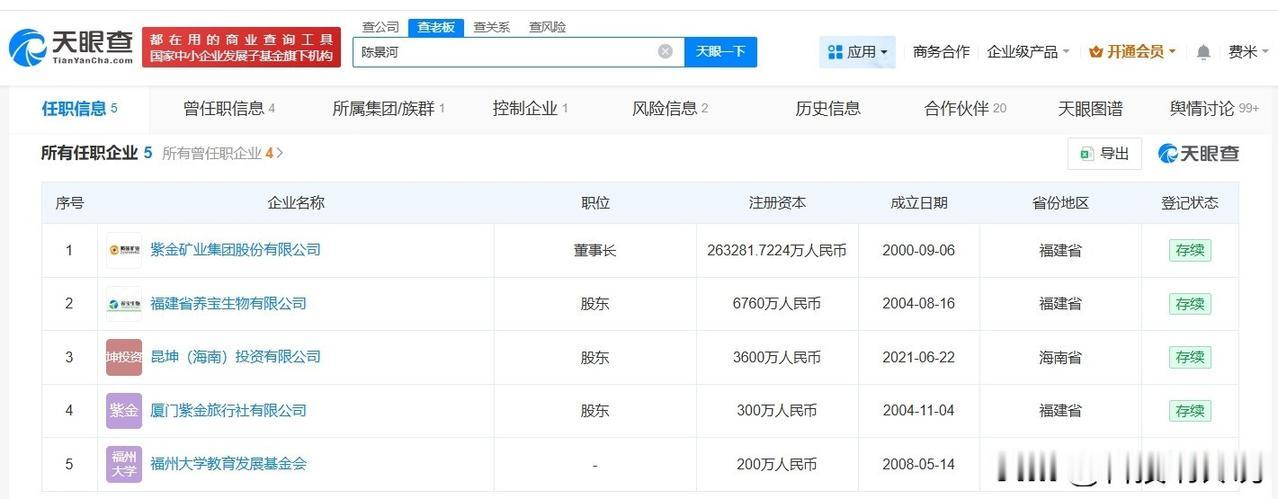1278x499 pixels.
Task: Focus the search box containing 陈景河
Action: pos(518,52)
